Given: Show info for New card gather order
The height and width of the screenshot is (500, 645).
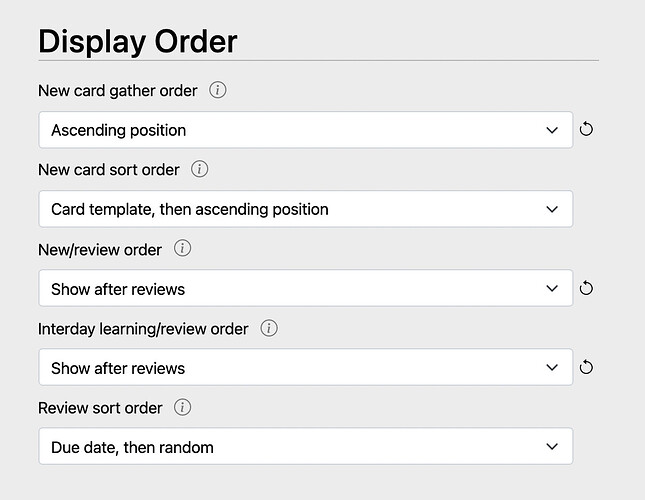Looking at the screenshot, I should point(218,91).
